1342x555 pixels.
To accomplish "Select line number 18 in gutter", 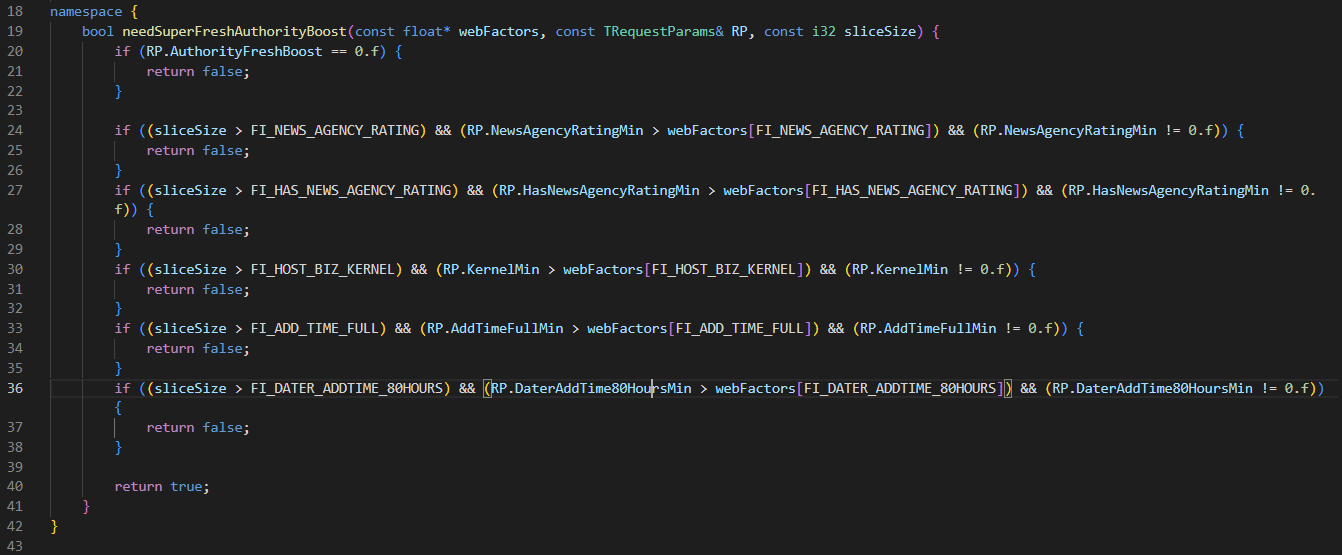I will click(15, 12).
